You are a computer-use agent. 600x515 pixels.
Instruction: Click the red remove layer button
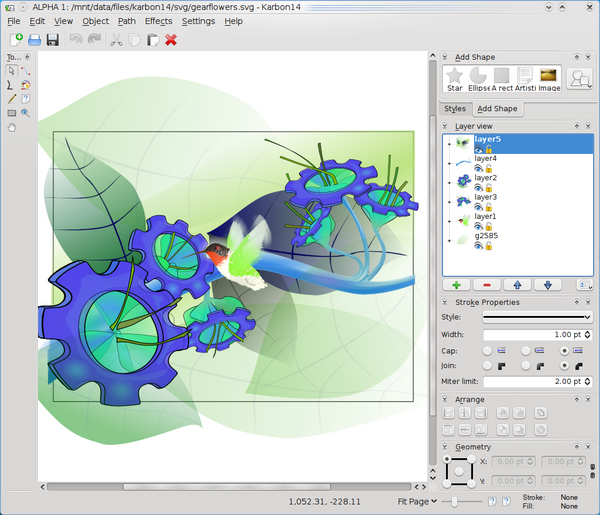487,285
